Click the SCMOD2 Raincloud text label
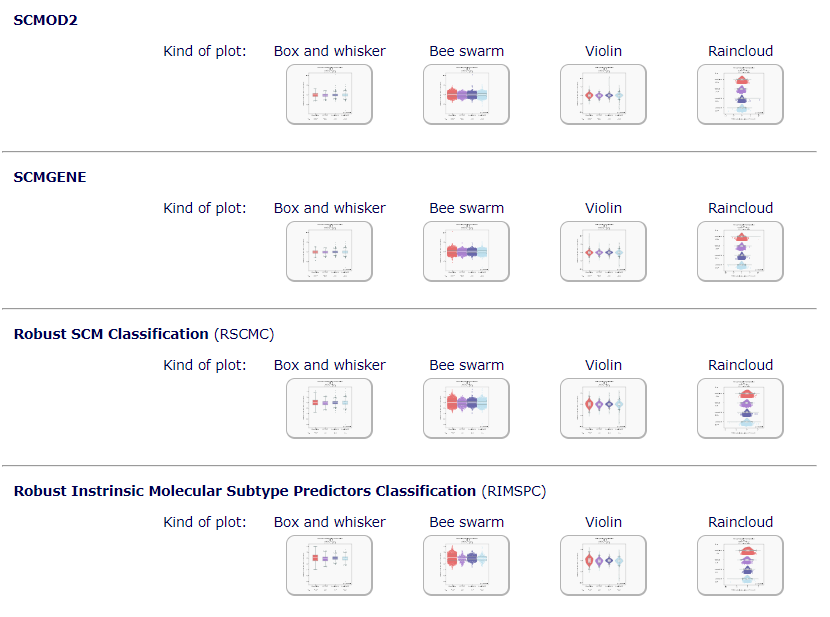This screenshot has width=830, height=617. [741, 51]
